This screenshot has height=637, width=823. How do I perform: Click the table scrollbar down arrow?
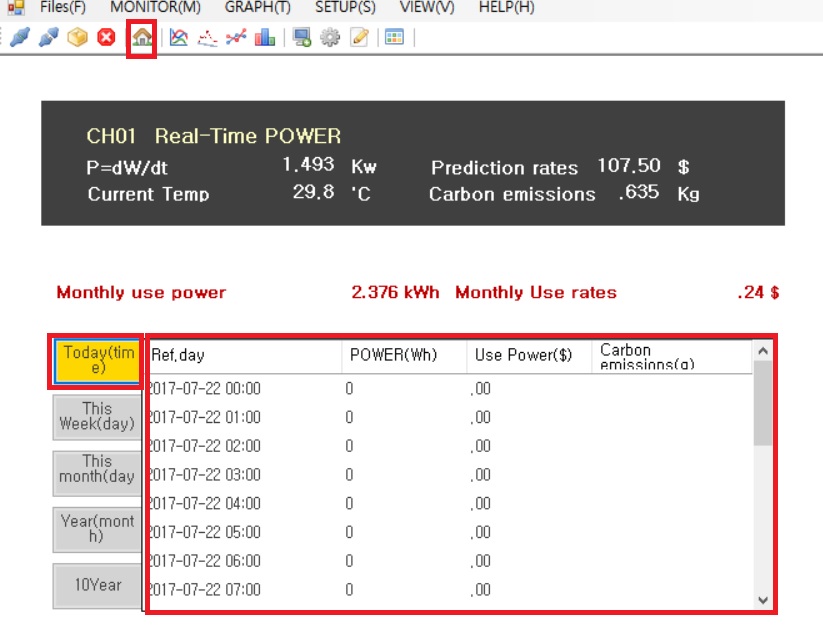763,600
